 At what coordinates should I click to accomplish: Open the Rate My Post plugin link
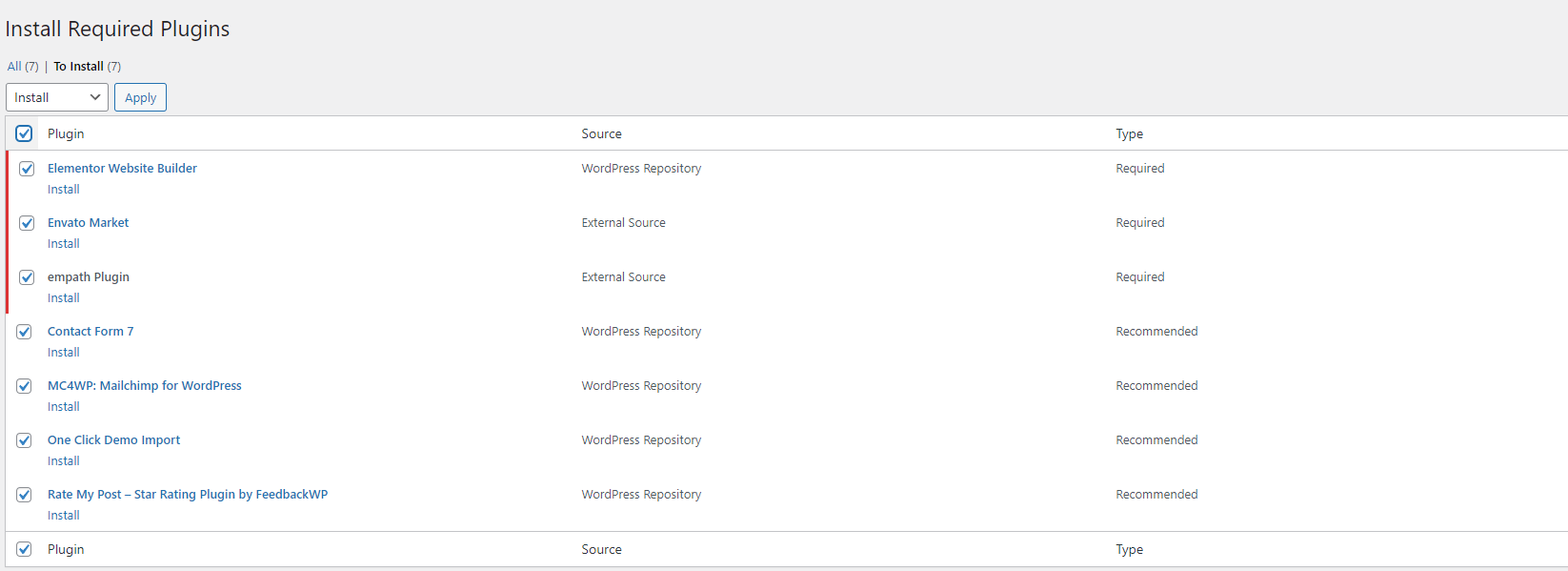point(188,495)
